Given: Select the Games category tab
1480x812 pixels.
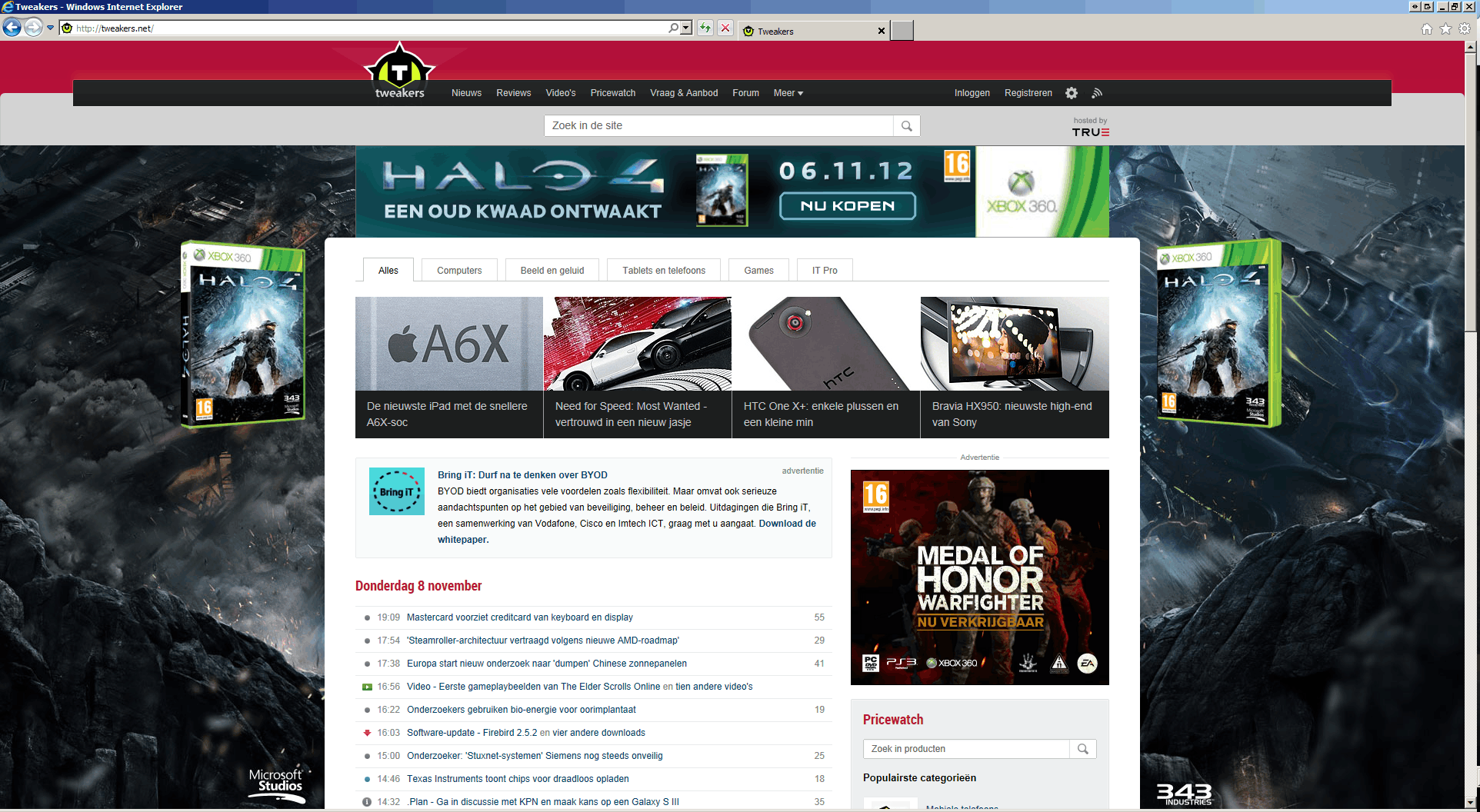Looking at the screenshot, I should (x=758, y=270).
